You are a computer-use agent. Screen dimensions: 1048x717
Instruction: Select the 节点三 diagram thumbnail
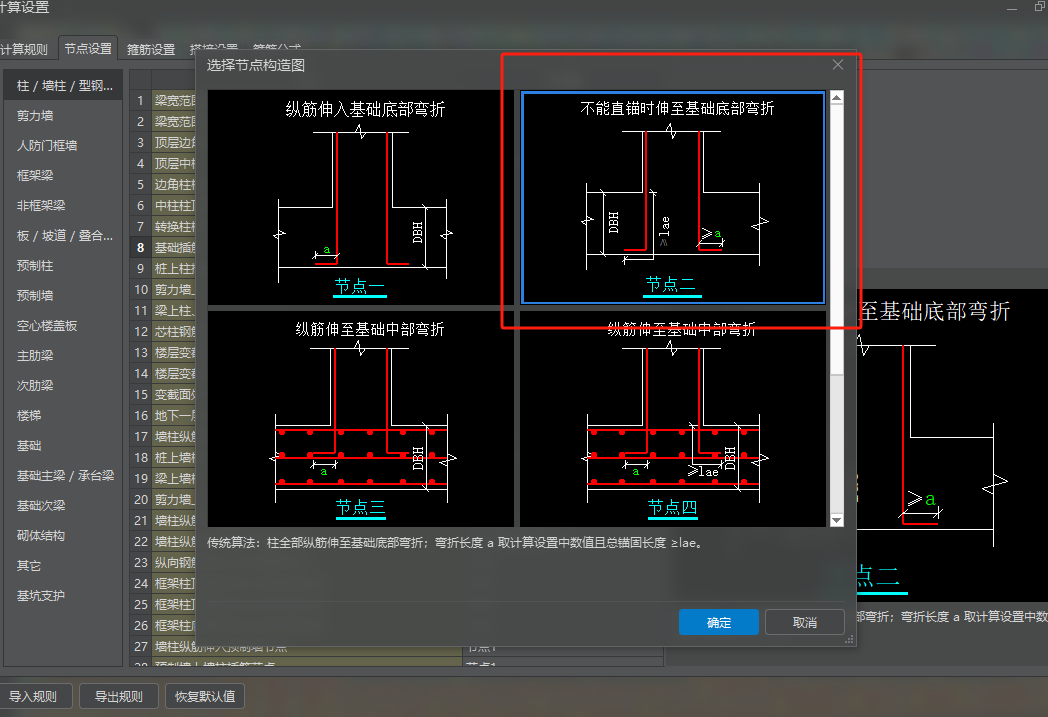click(x=361, y=418)
